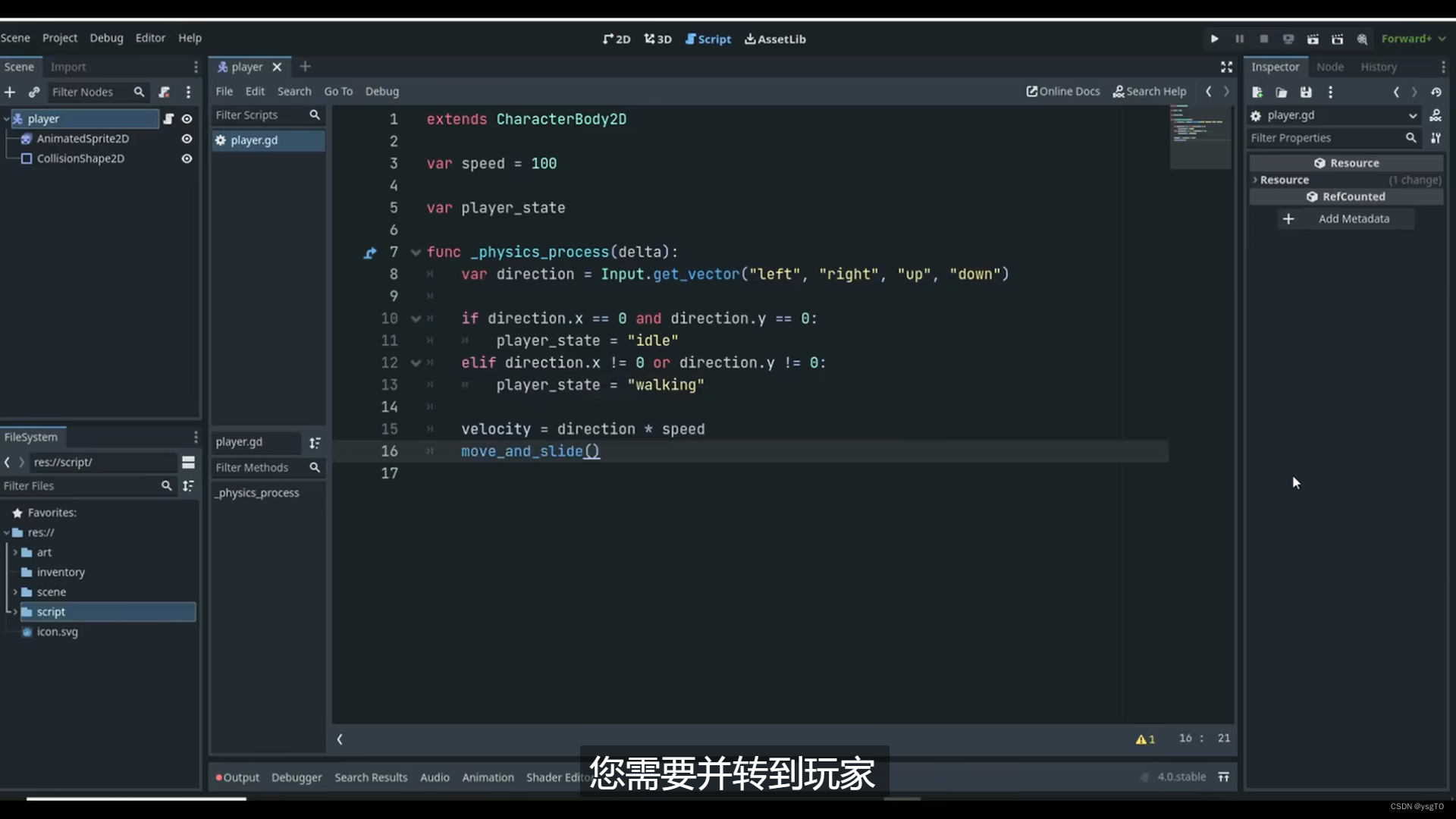Click the Add Child Node plus icon
The width and height of the screenshot is (1456, 819).
click(10, 92)
